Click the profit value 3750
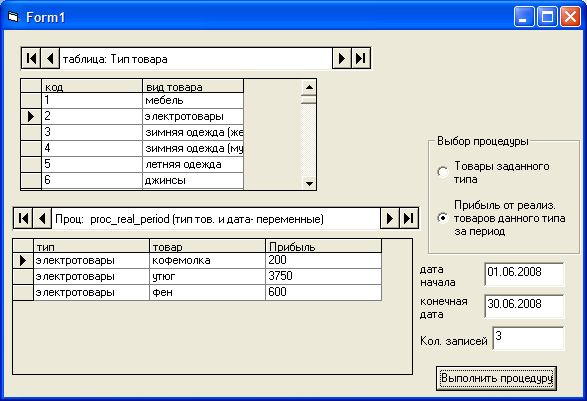This screenshot has height=401, width=587. (323, 276)
